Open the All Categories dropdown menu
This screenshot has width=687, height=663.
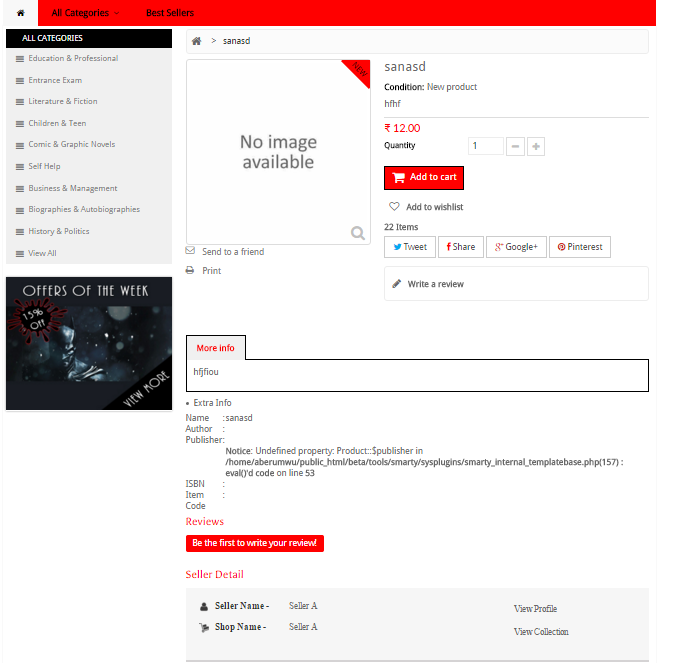click(85, 13)
